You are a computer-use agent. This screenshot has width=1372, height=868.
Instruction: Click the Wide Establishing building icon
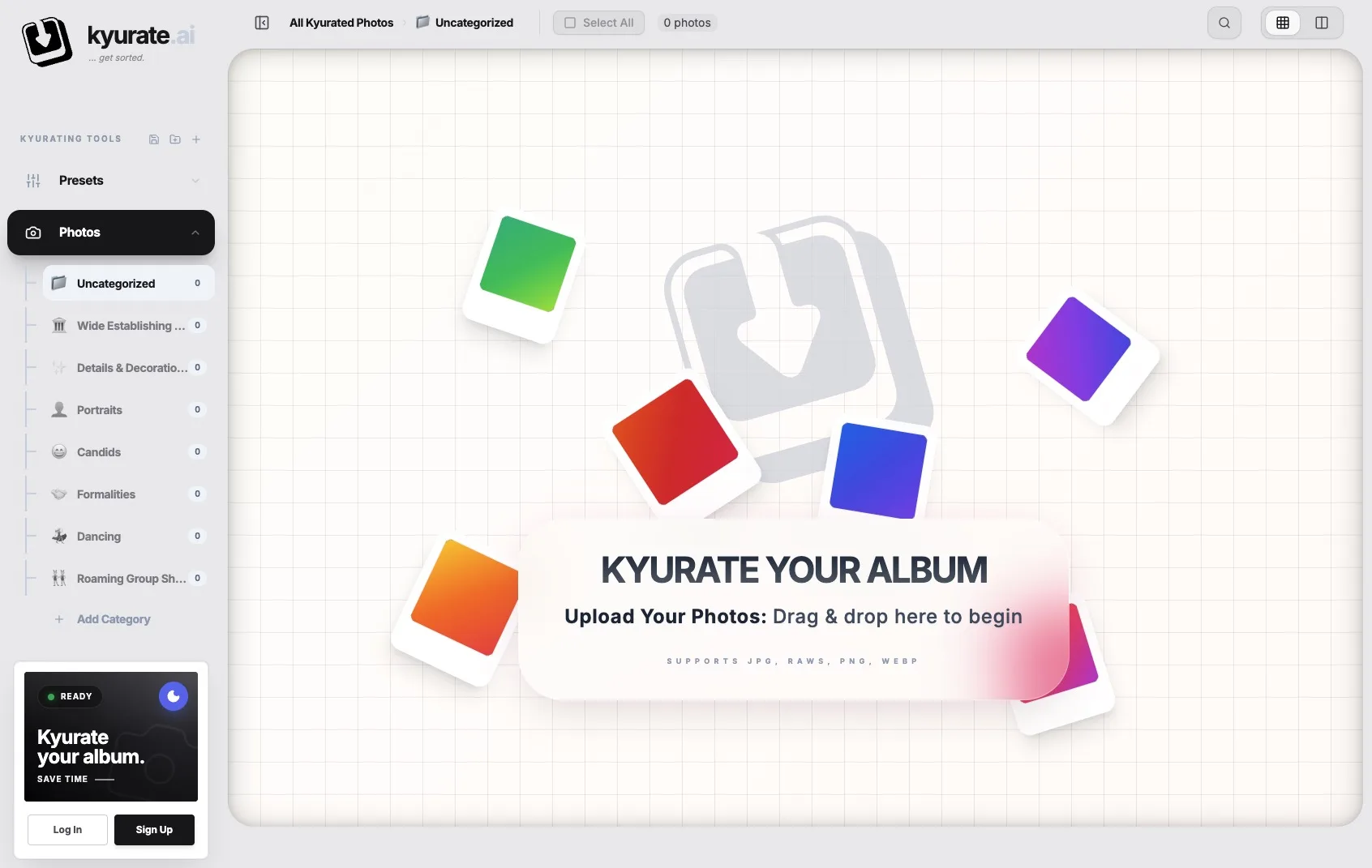[x=59, y=325]
